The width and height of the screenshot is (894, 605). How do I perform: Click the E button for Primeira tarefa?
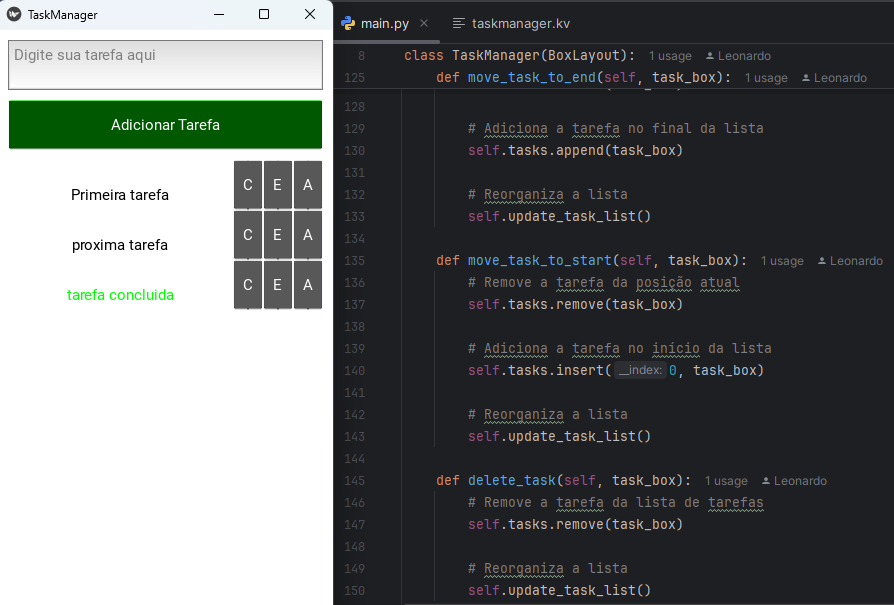278,185
